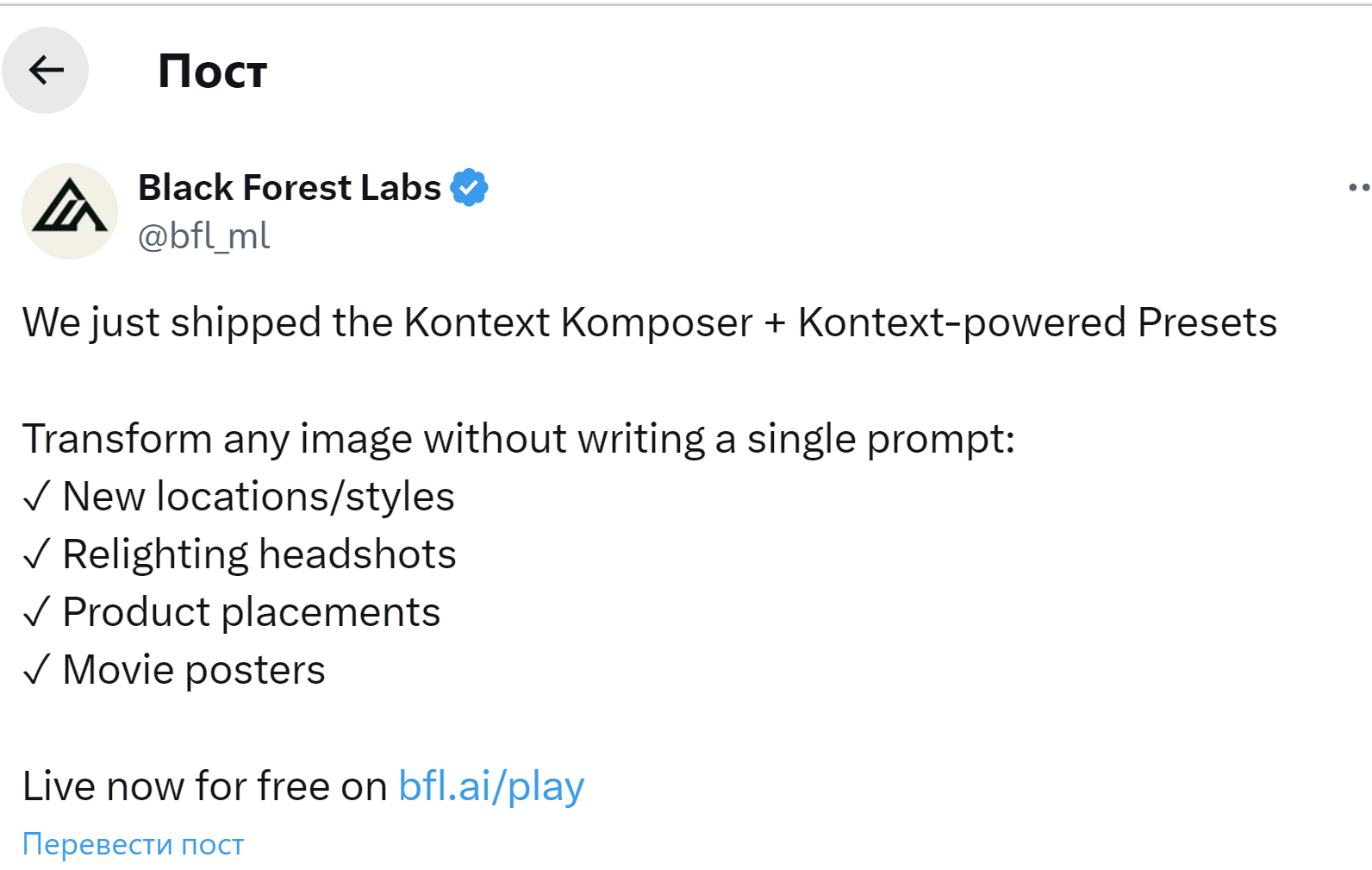Click the Black Forest Labs display name
Screen dimensions: 1372x870
click(289, 187)
